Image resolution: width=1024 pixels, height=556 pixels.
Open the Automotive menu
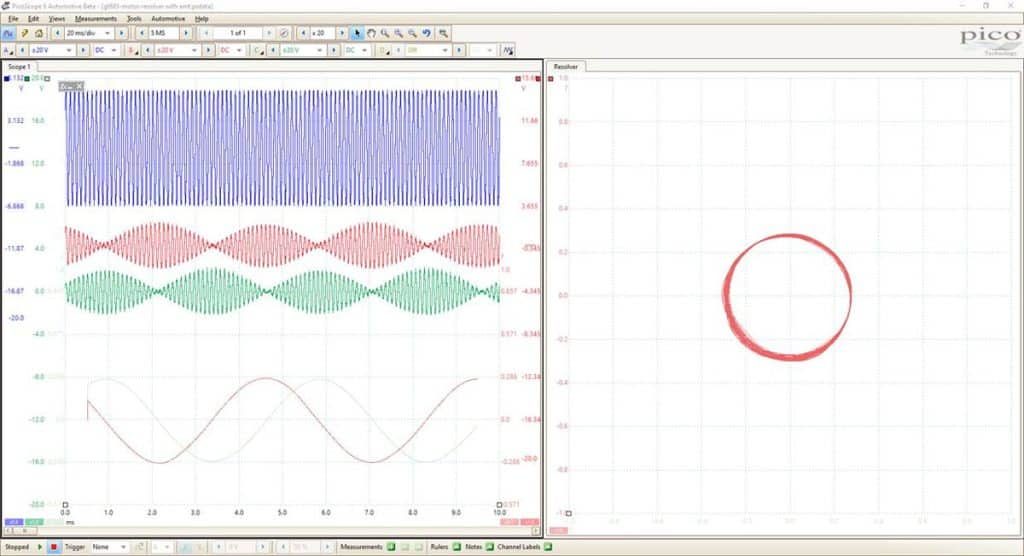pos(168,19)
